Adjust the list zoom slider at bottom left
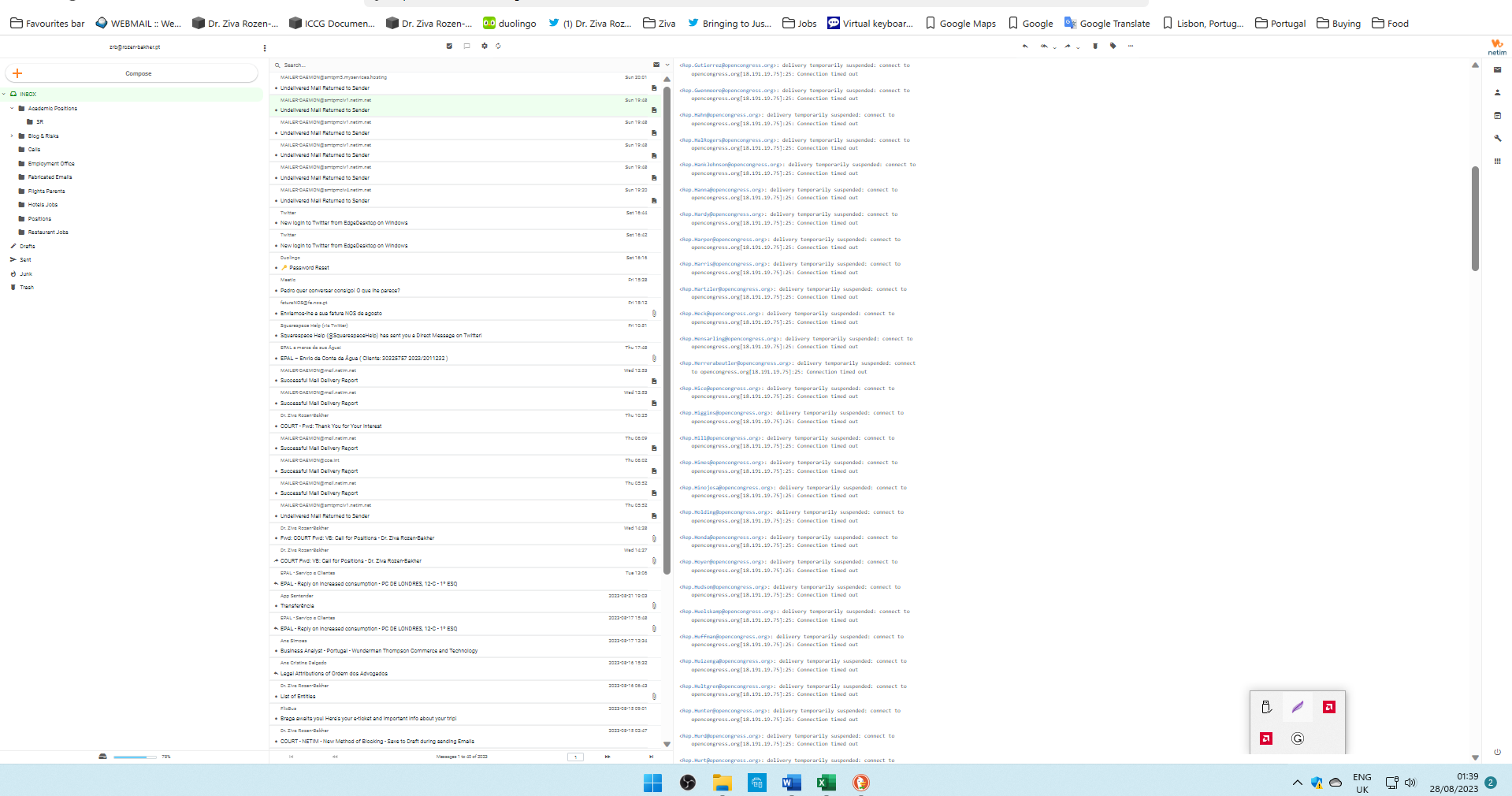This screenshot has height=796, width=1512. click(x=134, y=757)
